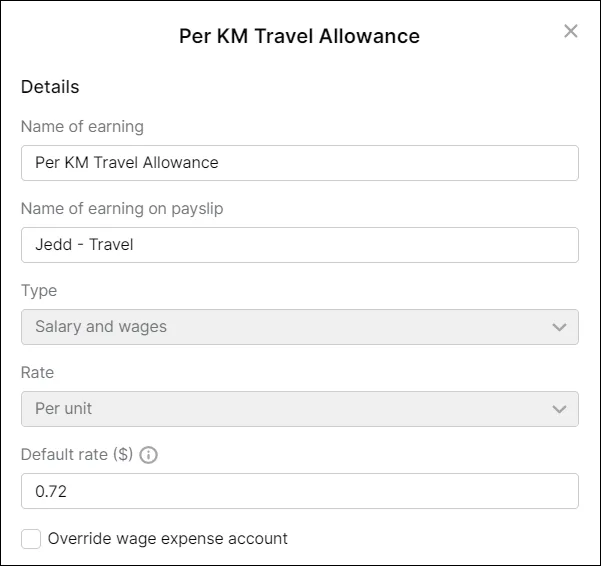Click the 'Type' field label
601x566 pixels.
pyautogui.click(x=39, y=291)
